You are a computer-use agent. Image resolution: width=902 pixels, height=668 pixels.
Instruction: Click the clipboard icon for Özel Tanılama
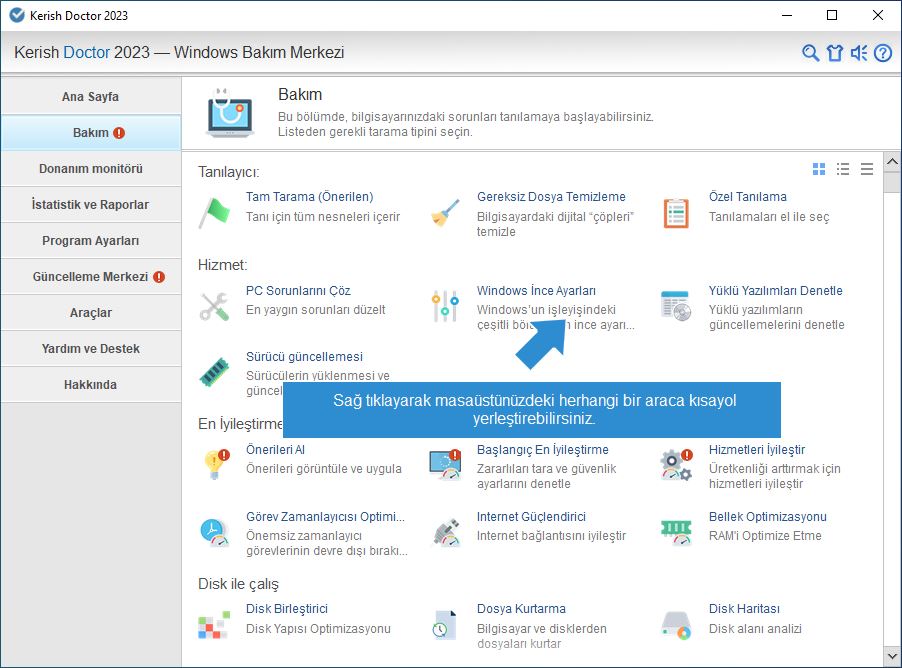tap(676, 213)
